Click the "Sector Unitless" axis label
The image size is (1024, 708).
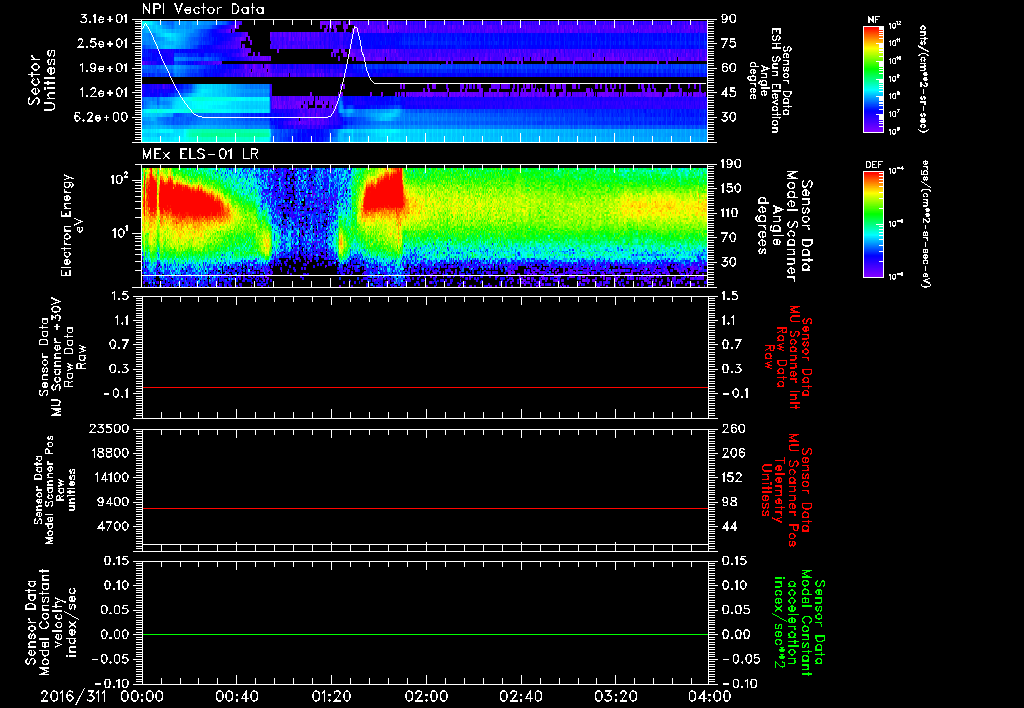coord(42,81)
